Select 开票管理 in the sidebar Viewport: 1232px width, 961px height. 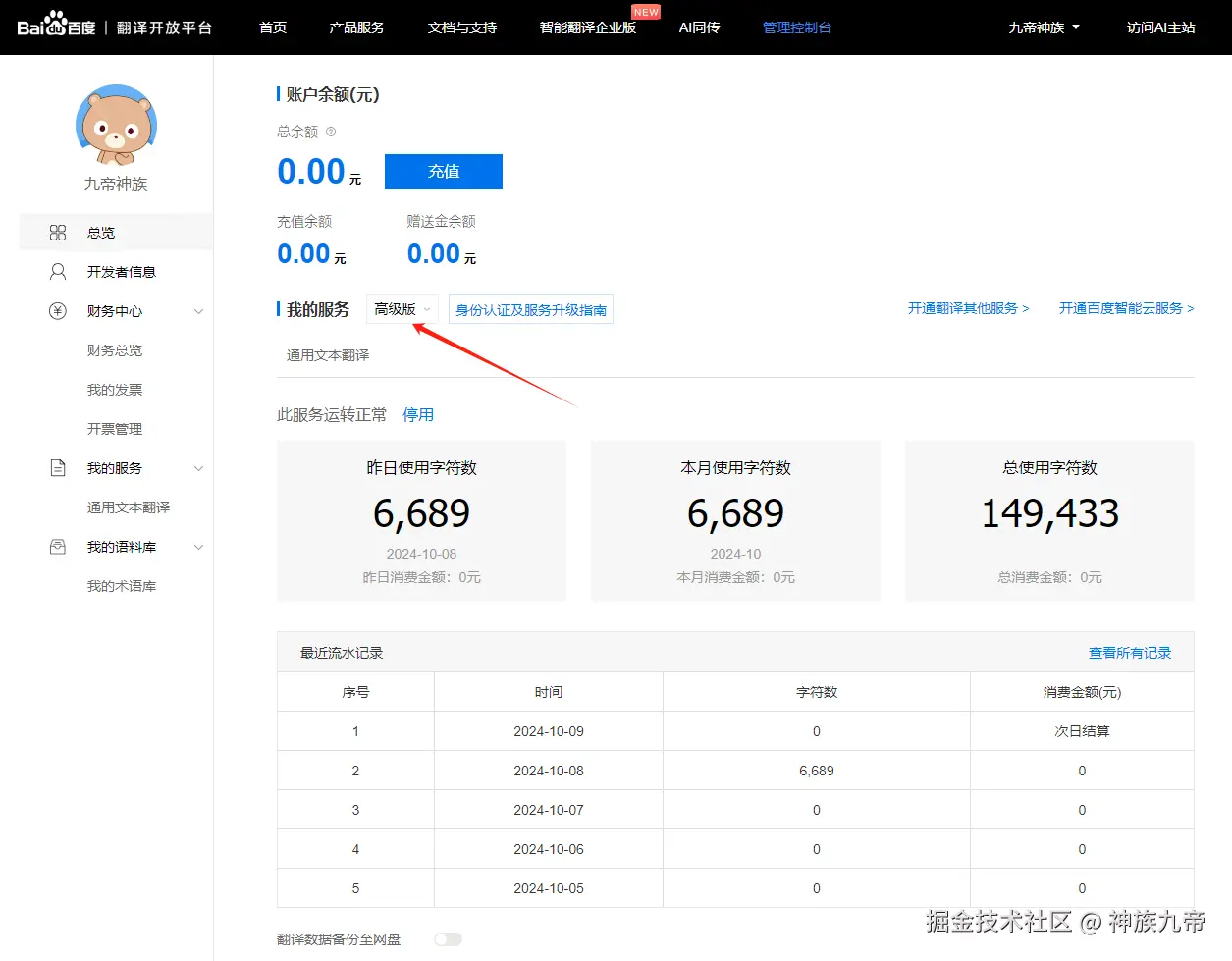pos(115,429)
